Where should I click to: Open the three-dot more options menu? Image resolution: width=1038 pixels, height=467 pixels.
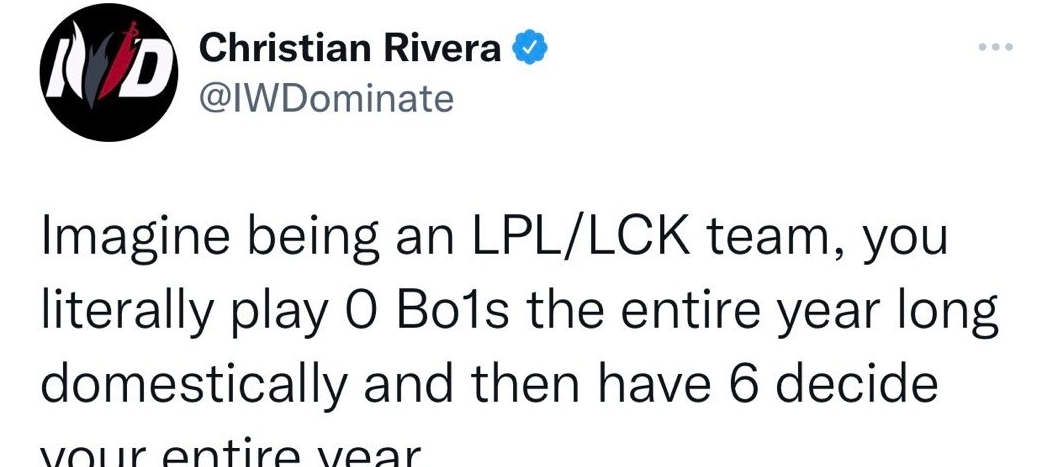click(x=996, y=47)
